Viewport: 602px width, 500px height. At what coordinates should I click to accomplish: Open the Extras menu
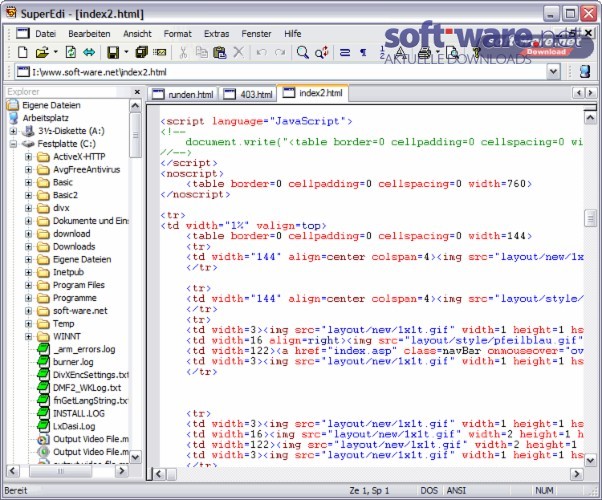point(217,34)
